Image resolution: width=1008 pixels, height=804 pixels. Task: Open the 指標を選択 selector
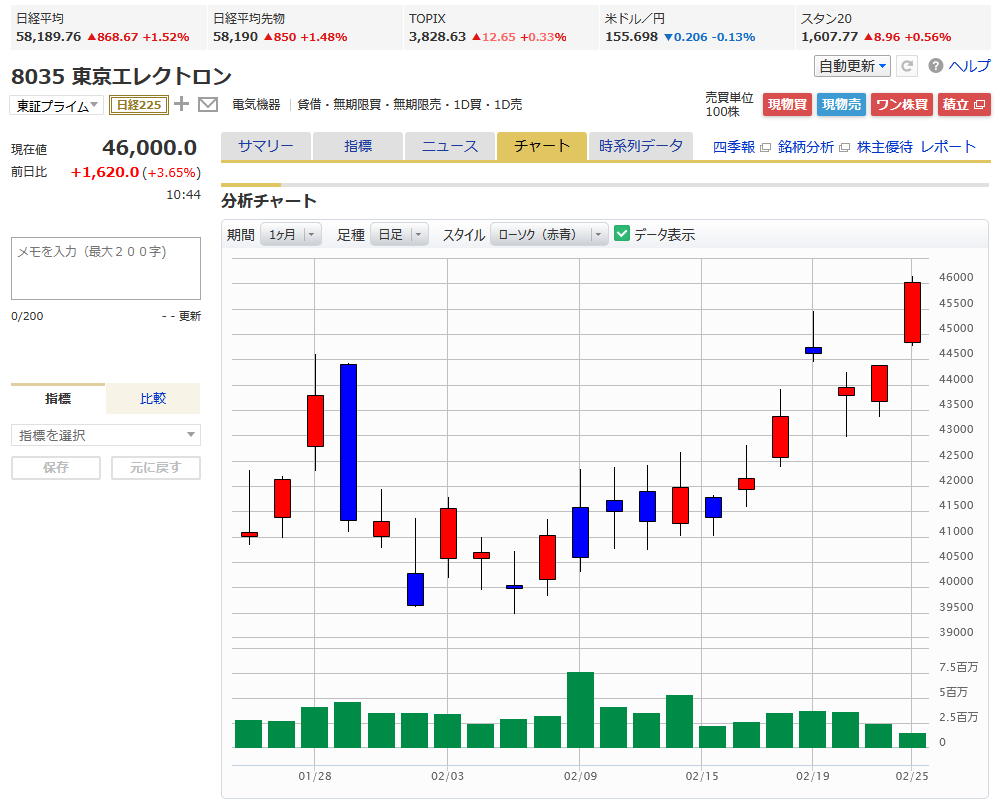coord(106,435)
